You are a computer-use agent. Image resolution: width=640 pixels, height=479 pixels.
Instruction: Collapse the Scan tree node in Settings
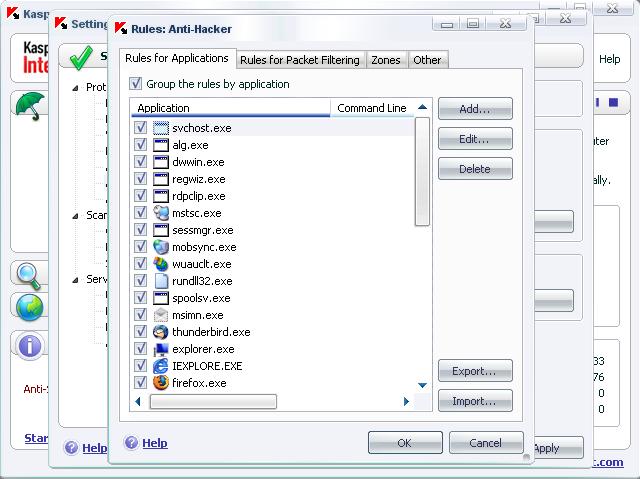click(76, 216)
